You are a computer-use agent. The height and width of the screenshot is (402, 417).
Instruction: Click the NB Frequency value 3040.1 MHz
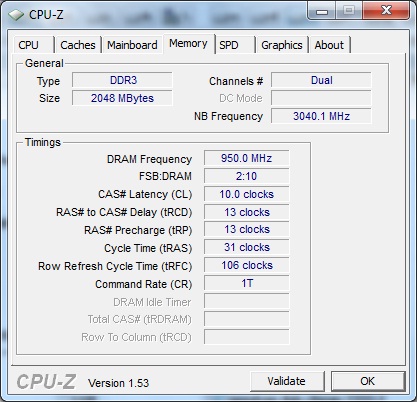click(321, 116)
